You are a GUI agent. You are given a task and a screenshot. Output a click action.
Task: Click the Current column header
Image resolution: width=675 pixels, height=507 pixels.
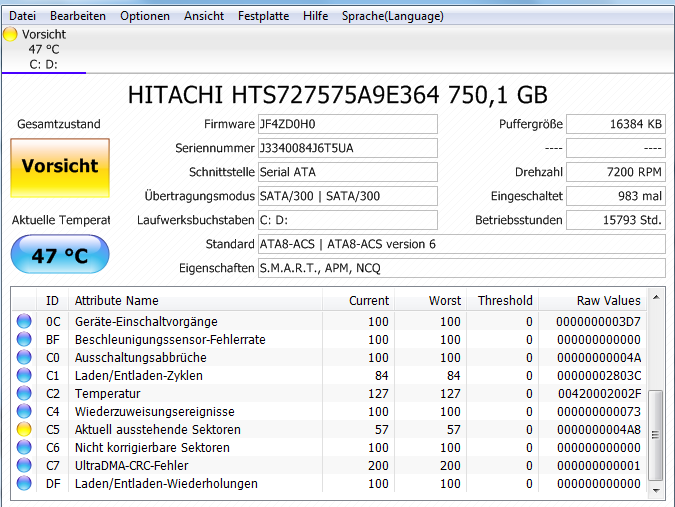[x=358, y=300]
